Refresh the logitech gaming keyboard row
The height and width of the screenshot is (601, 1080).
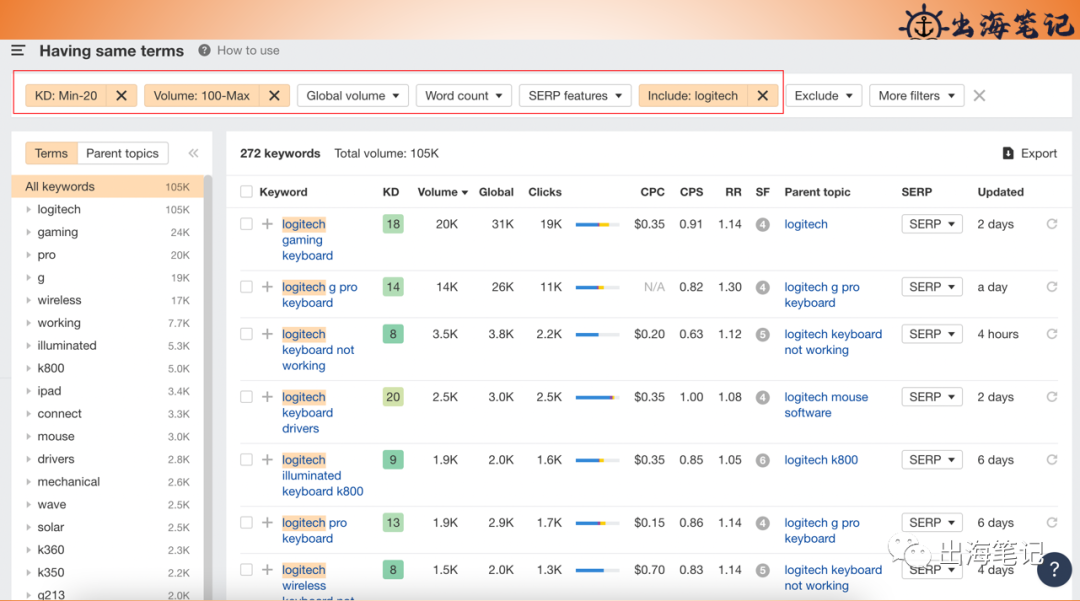coord(1052,224)
